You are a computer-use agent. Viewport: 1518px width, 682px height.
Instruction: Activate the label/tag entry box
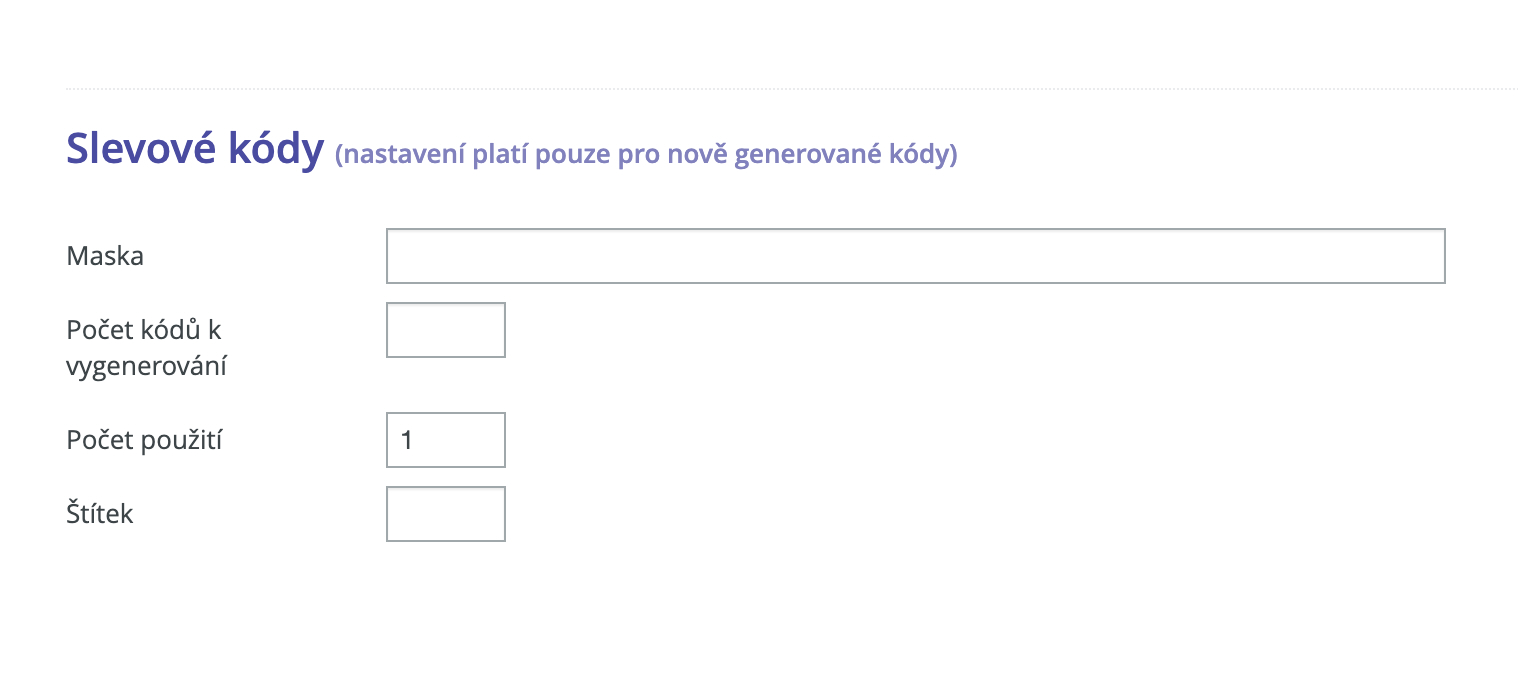click(x=445, y=513)
